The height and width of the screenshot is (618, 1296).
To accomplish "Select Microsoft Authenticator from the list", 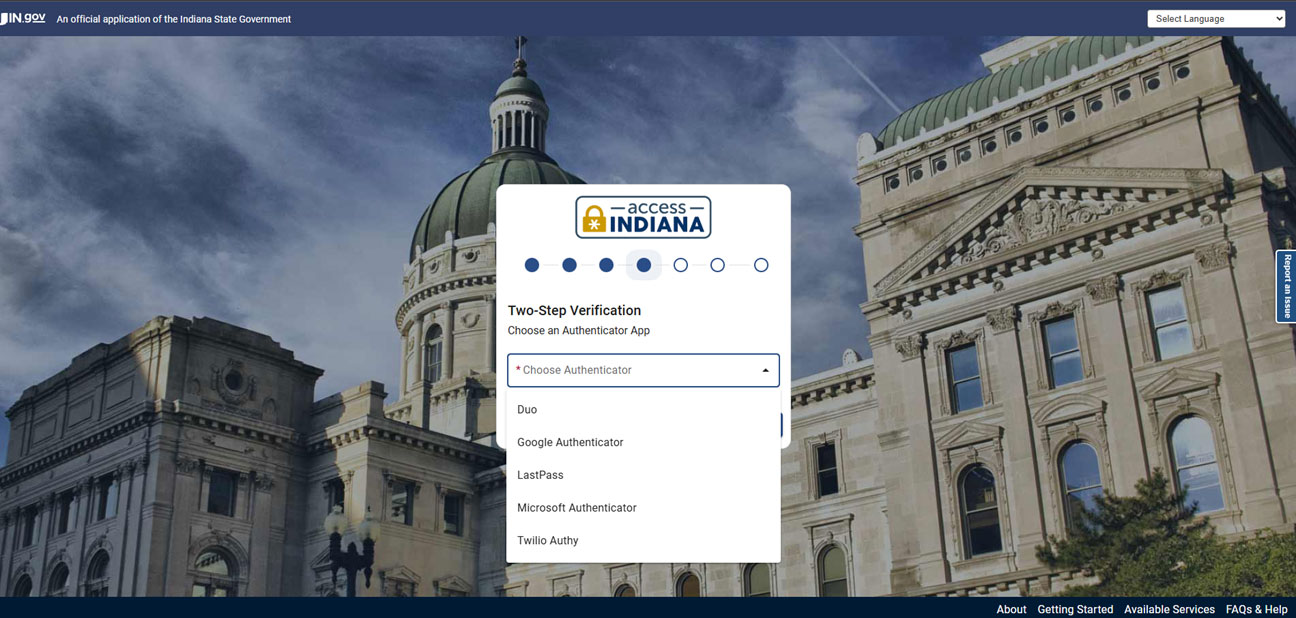I will tap(577, 508).
